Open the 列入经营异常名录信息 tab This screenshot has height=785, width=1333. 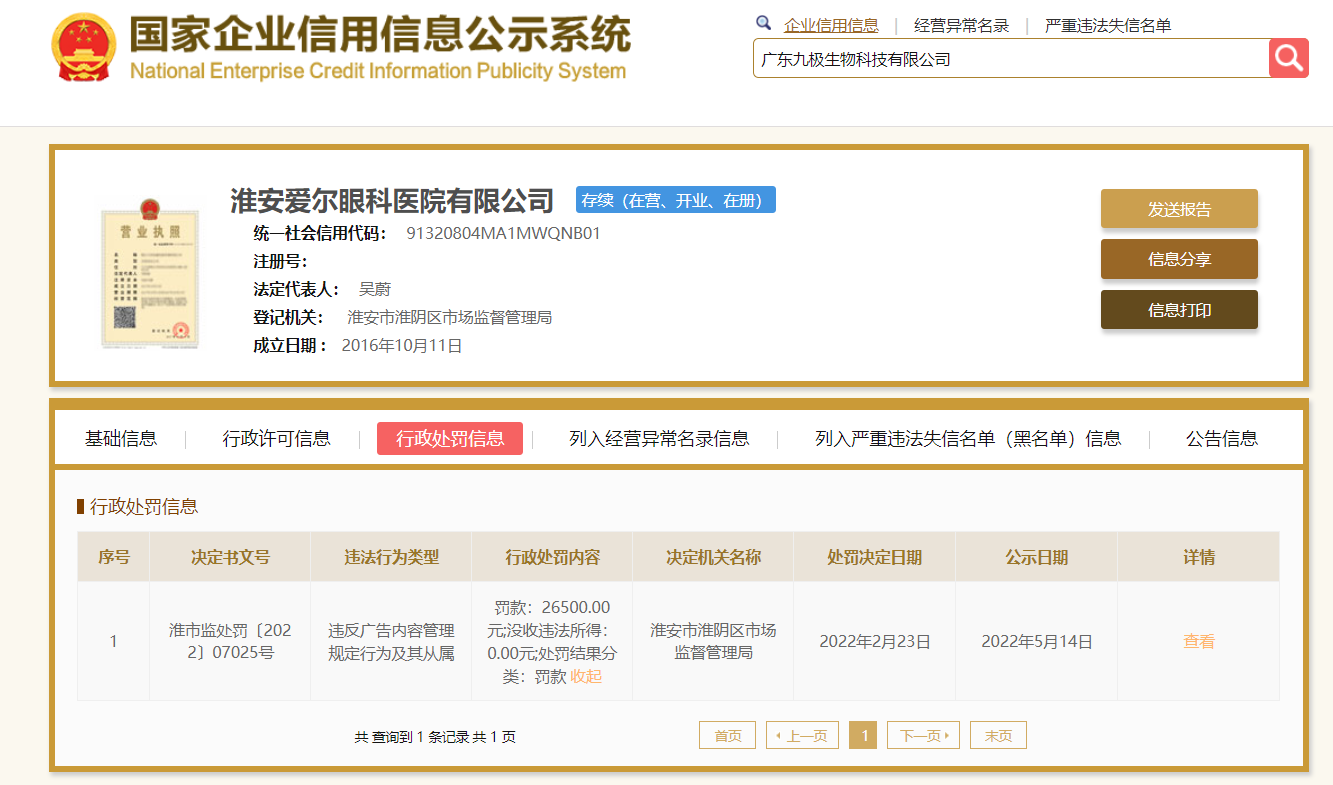[x=659, y=438]
